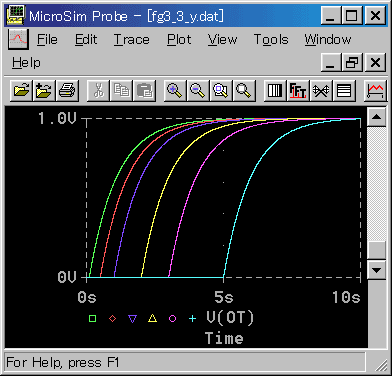
Task: Click the Paste clipboard icon
Action: click(144, 90)
